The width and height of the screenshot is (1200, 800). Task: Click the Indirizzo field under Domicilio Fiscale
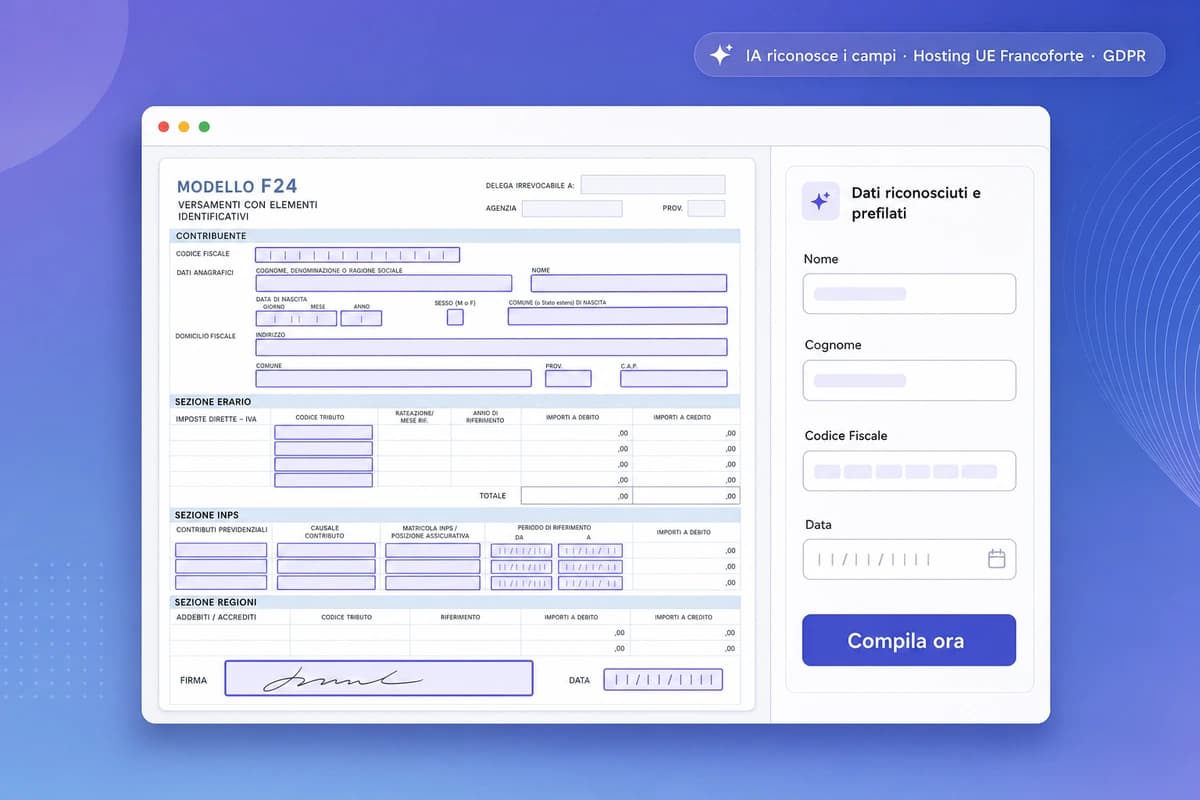491,347
